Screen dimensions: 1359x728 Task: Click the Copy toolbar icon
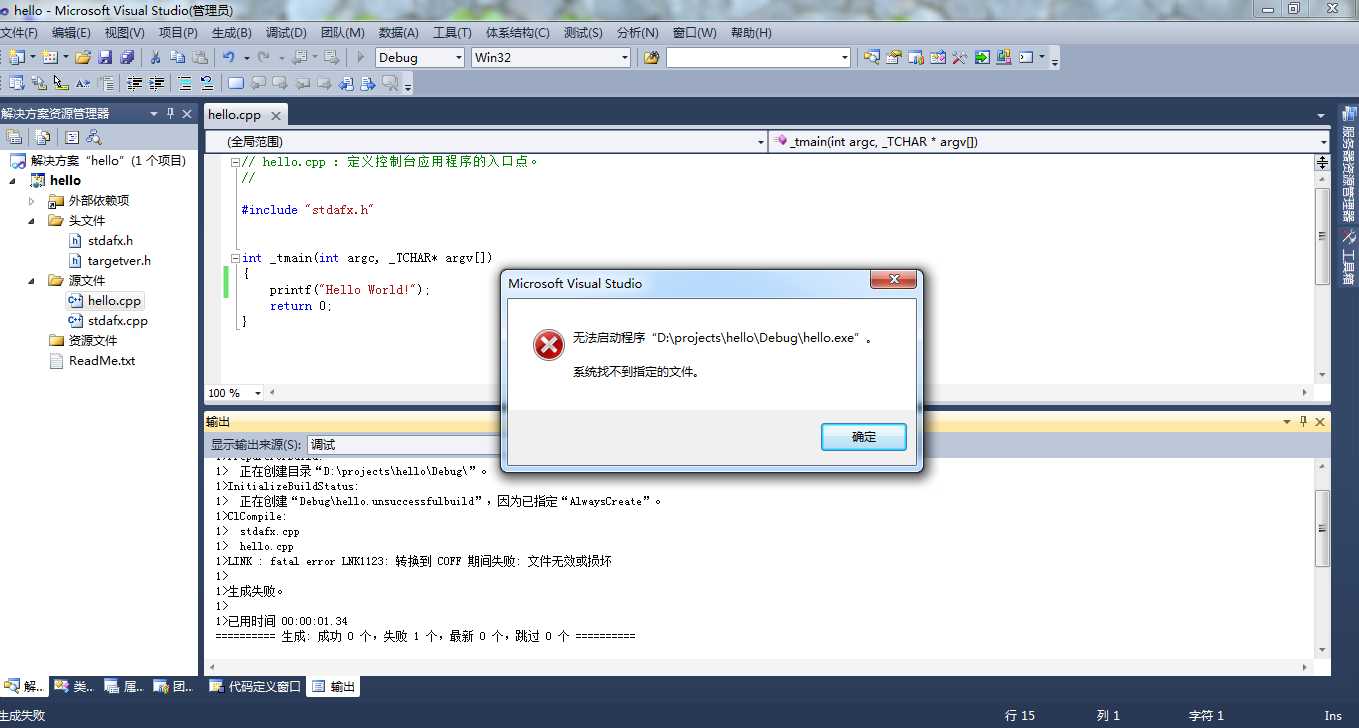pyautogui.click(x=177, y=57)
